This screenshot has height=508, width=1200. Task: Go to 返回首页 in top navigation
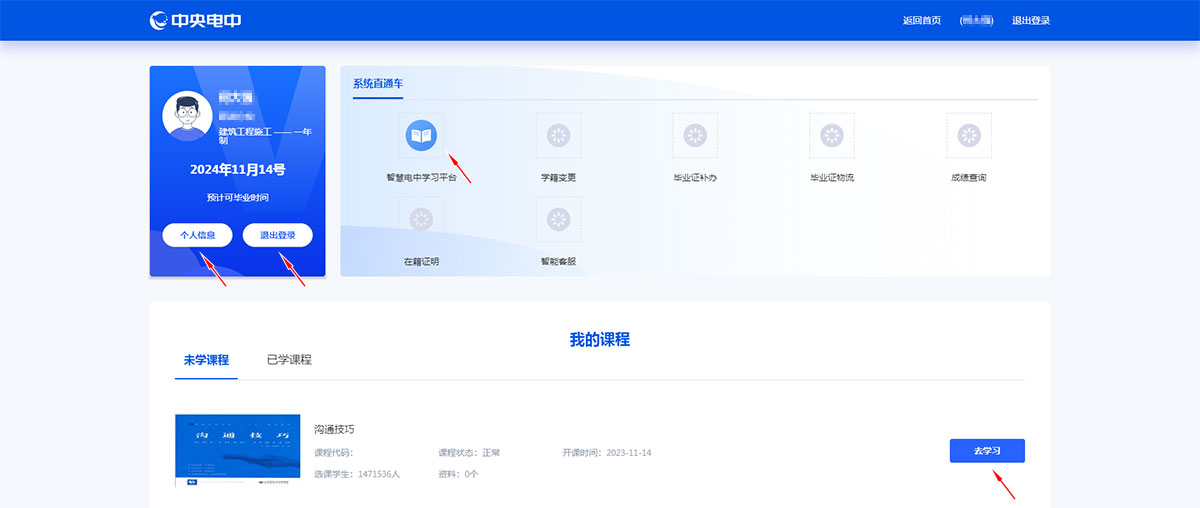[x=921, y=20]
